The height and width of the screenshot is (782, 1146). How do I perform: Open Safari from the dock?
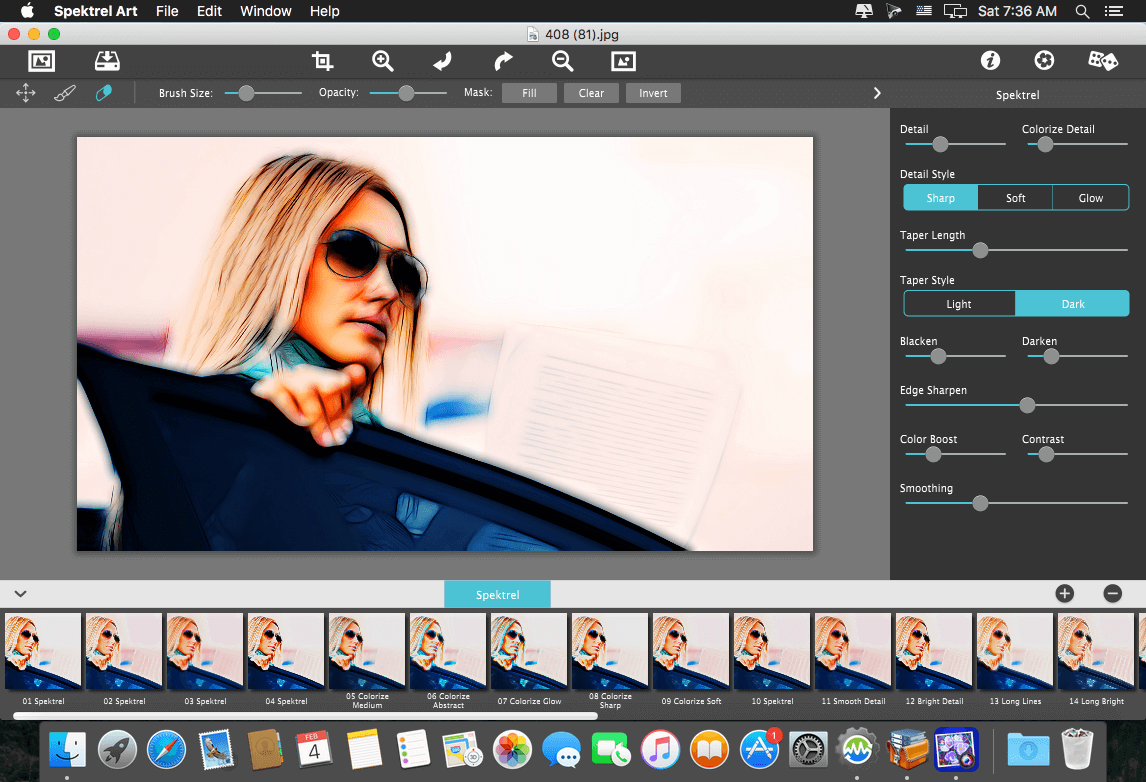[x=167, y=750]
